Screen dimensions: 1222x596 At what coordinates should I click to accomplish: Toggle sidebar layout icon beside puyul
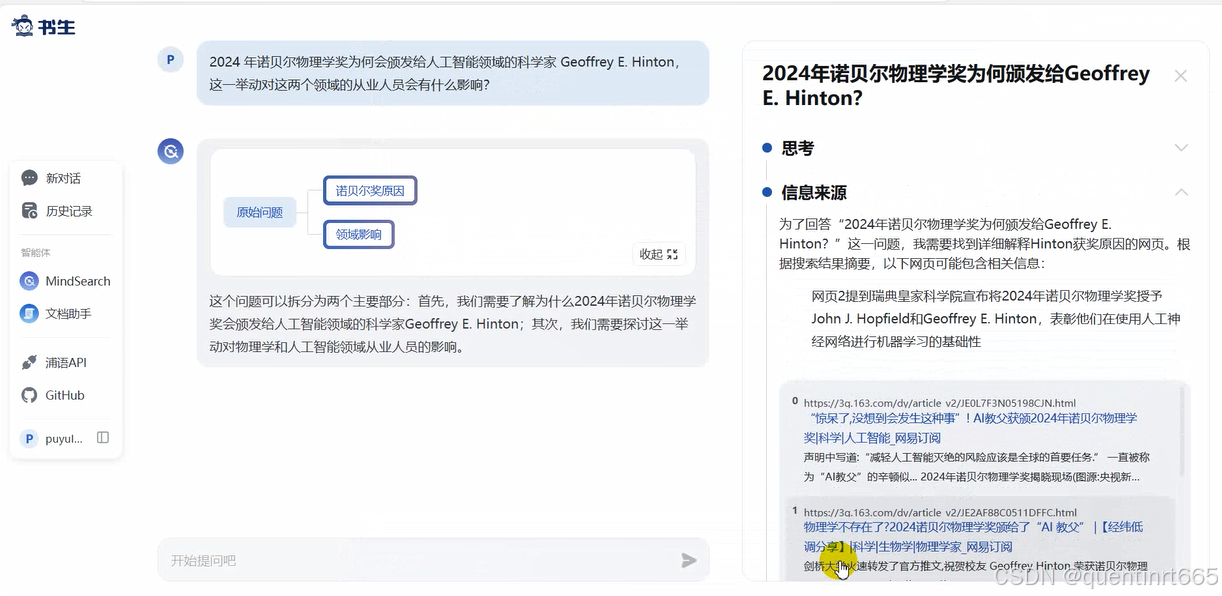tap(103, 438)
